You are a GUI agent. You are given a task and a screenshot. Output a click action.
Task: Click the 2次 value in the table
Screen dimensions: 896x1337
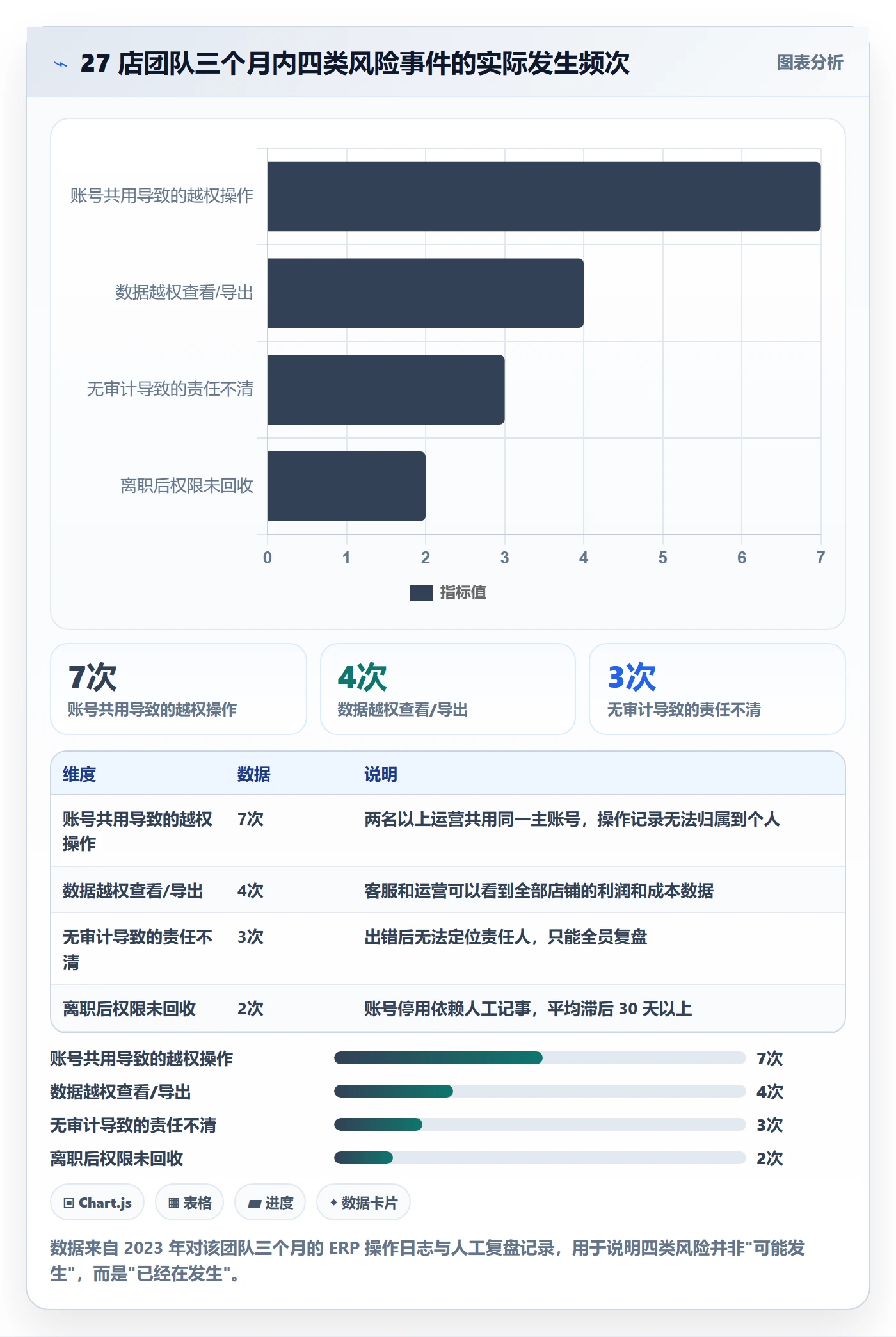pyautogui.click(x=250, y=1009)
